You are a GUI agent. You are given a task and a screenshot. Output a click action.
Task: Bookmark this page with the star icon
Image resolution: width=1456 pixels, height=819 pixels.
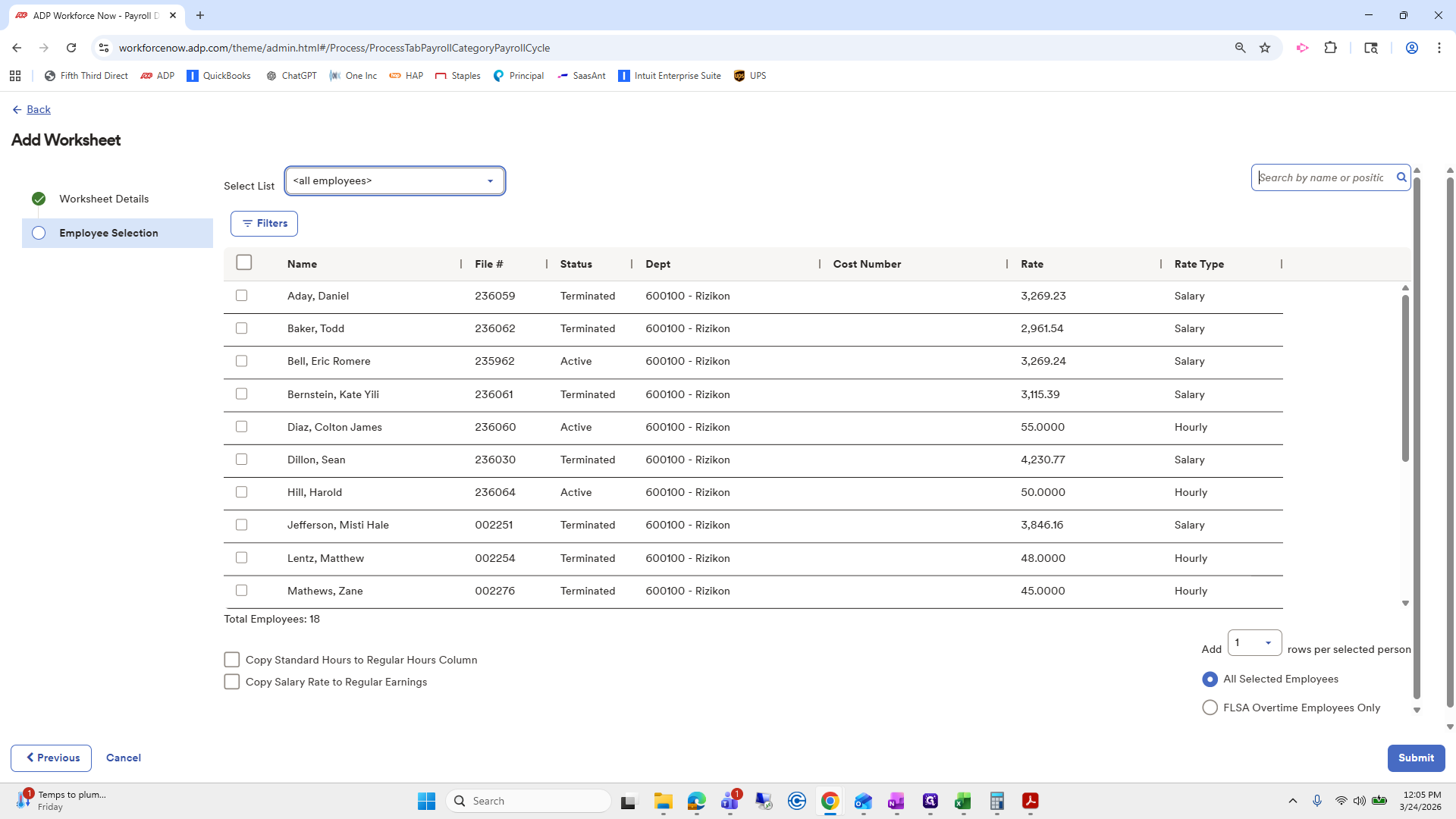tap(1264, 48)
